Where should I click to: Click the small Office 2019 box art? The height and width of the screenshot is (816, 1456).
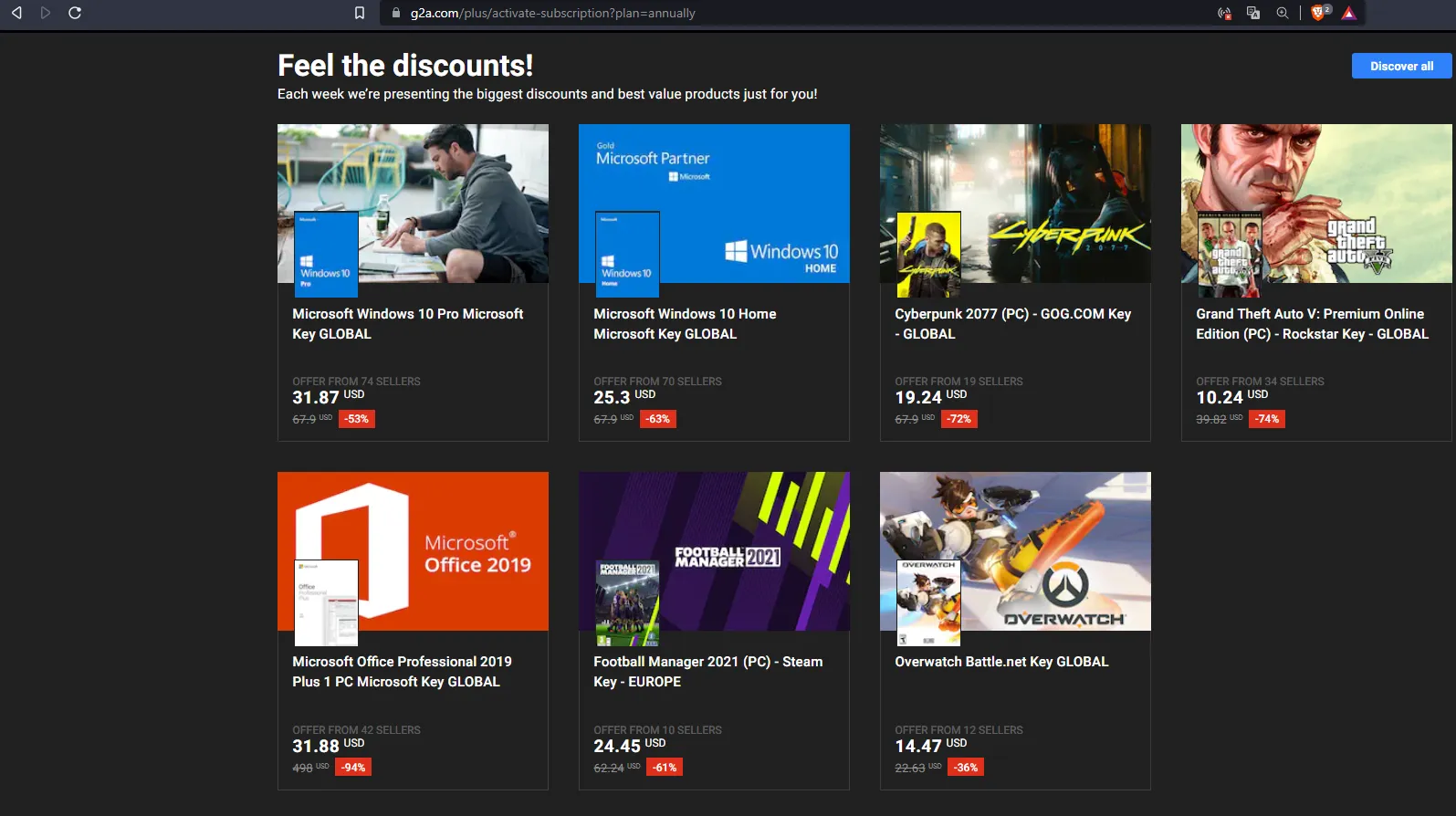coord(326,602)
